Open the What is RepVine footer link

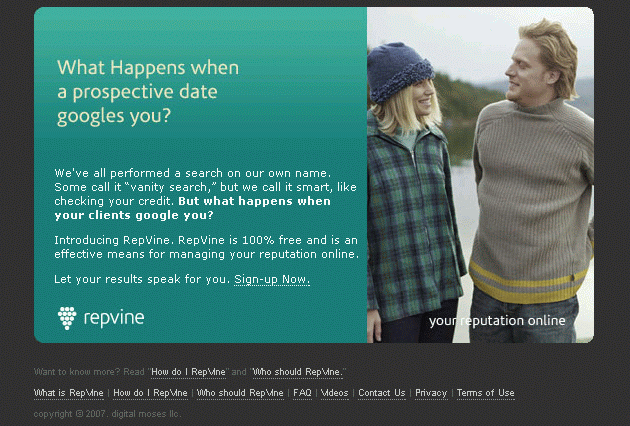tap(69, 393)
